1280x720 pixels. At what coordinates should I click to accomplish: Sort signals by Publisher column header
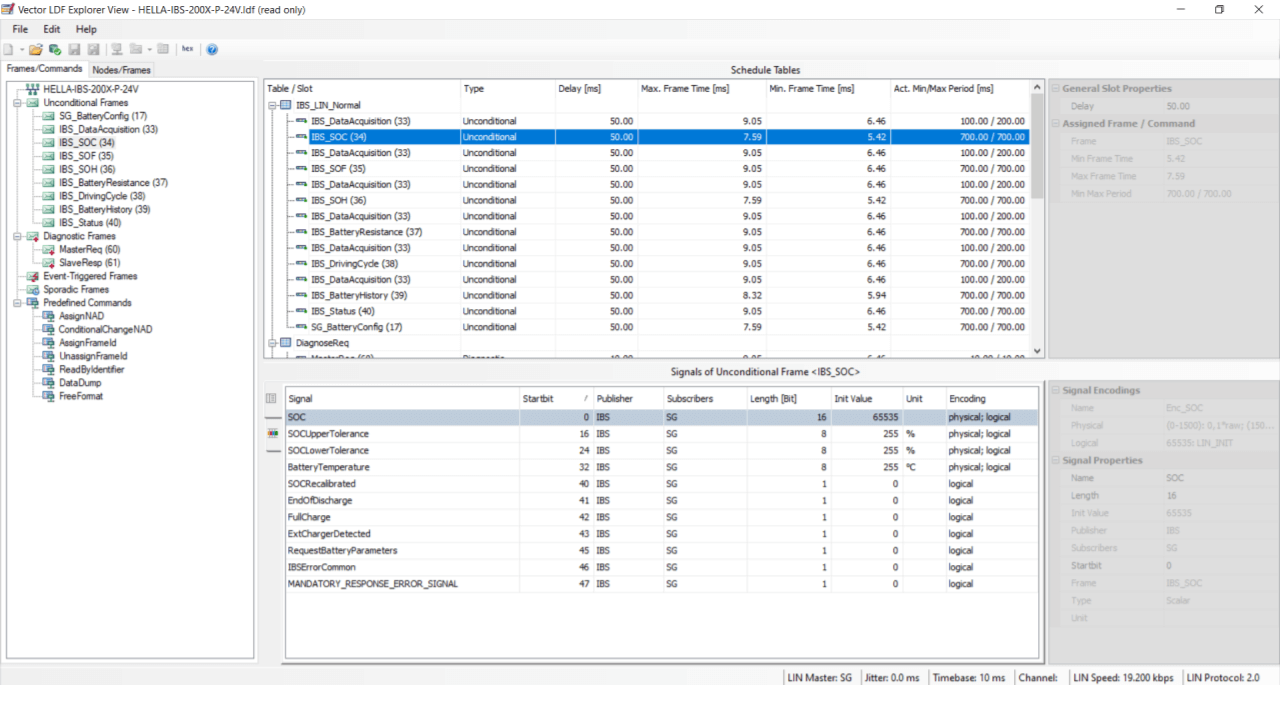tap(627, 399)
